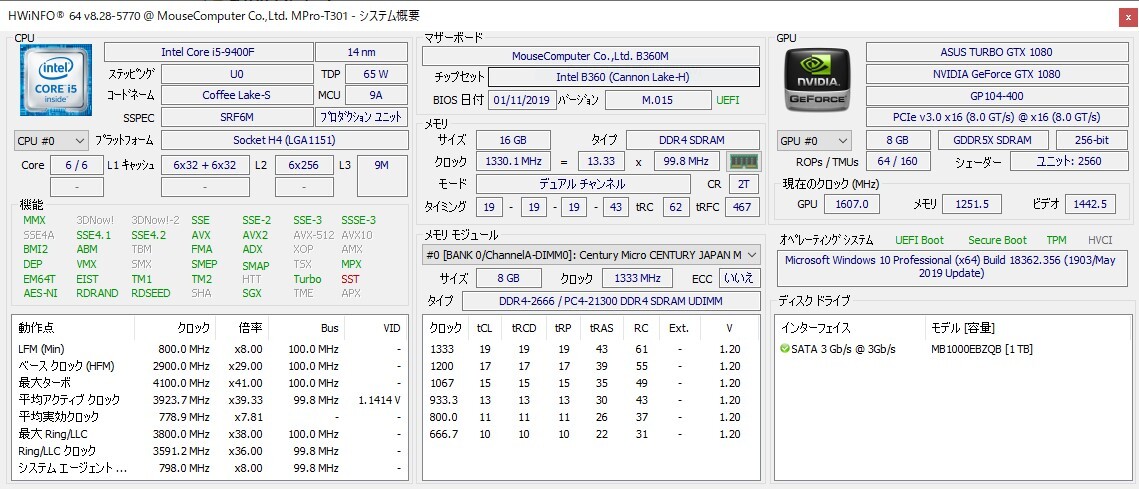
Task: Click the green UEFI label next to BIOS version
Action: (729, 100)
